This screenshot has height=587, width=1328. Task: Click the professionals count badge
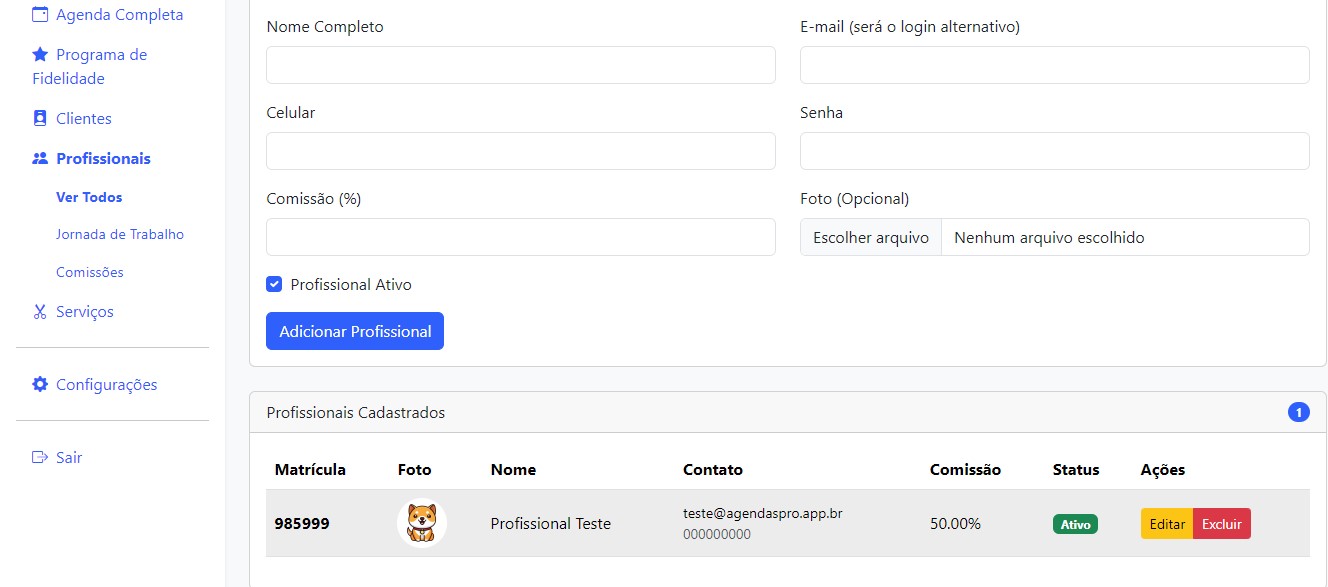tap(1298, 411)
